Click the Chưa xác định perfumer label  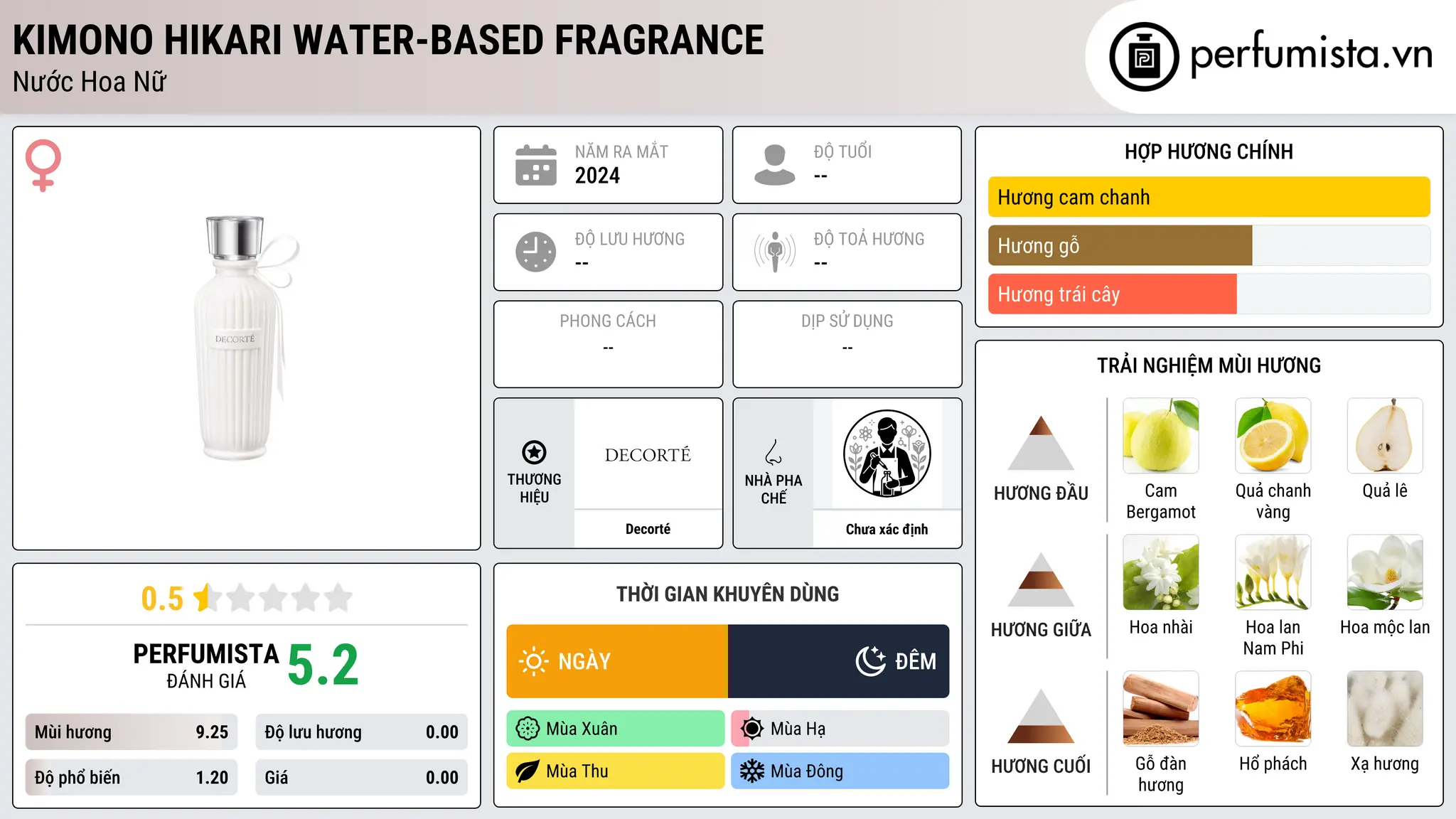click(887, 529)
